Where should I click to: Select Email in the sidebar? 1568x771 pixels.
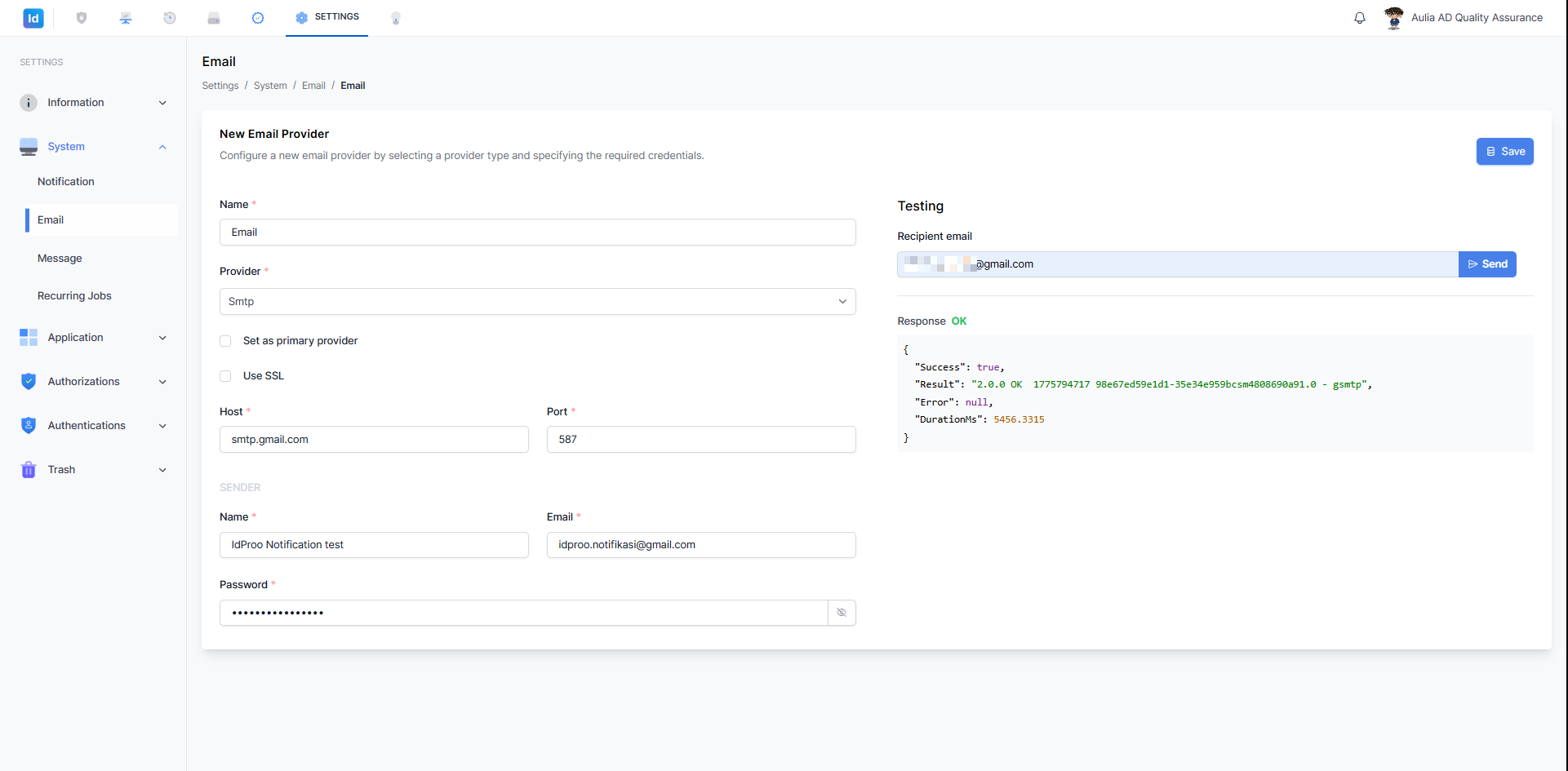(x=101, y=220)
